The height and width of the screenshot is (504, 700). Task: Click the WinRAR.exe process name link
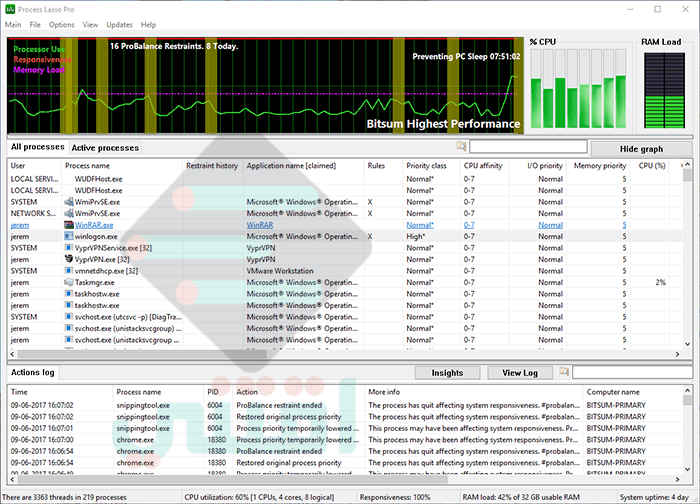[x=94, y=225]
